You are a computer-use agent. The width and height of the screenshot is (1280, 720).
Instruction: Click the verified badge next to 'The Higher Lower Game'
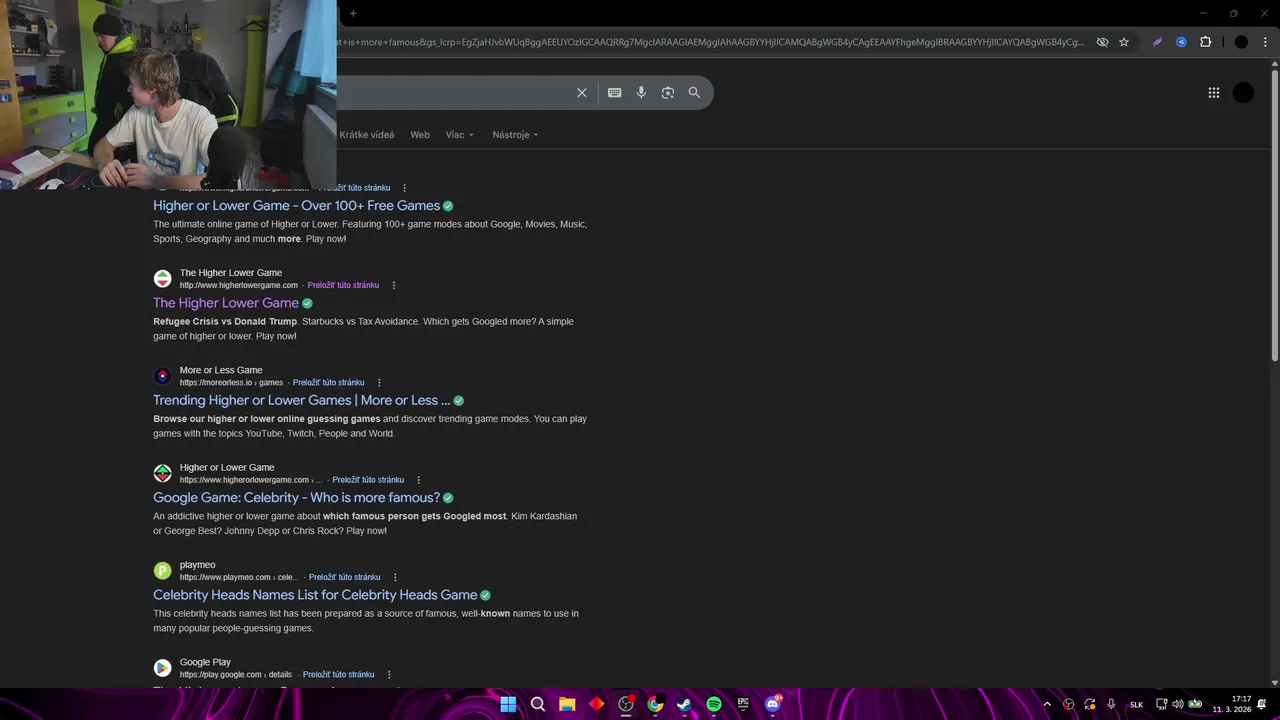click(x=307, y=303)
